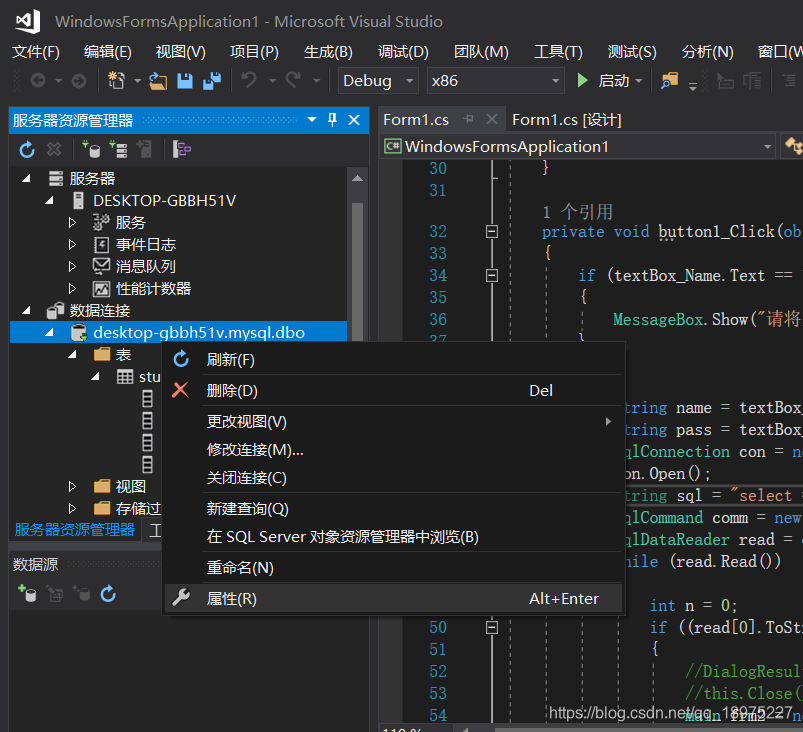
Task: Collapse the code outline at line 50
Action: pos(492,627)
